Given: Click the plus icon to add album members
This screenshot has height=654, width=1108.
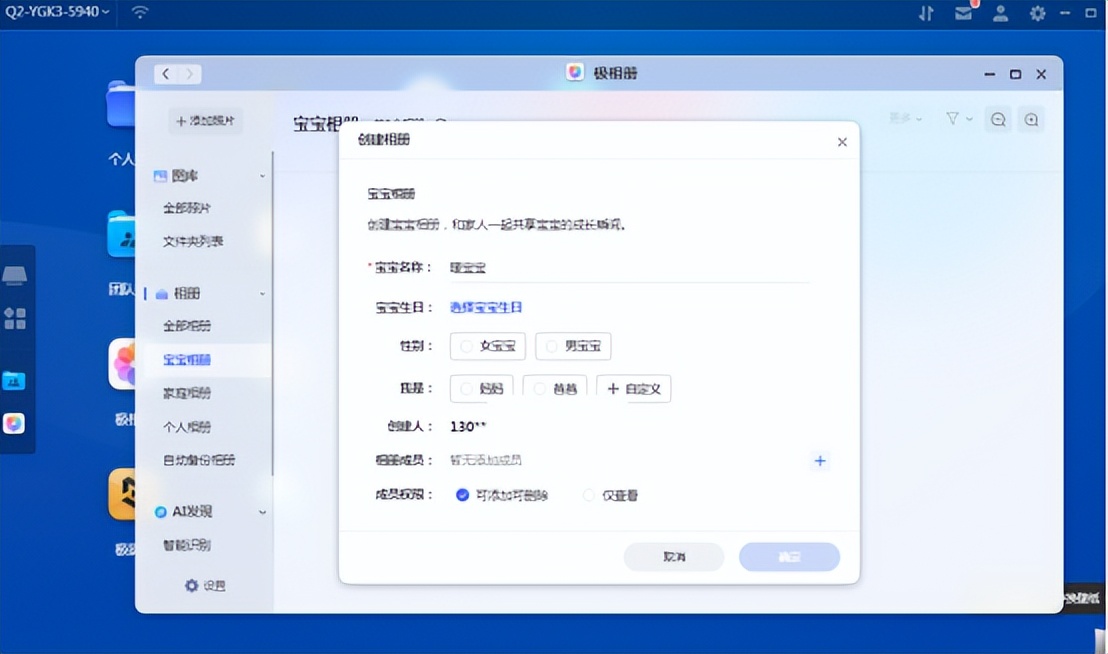Looking at the screenshot, I should click(x=820, y=460).
